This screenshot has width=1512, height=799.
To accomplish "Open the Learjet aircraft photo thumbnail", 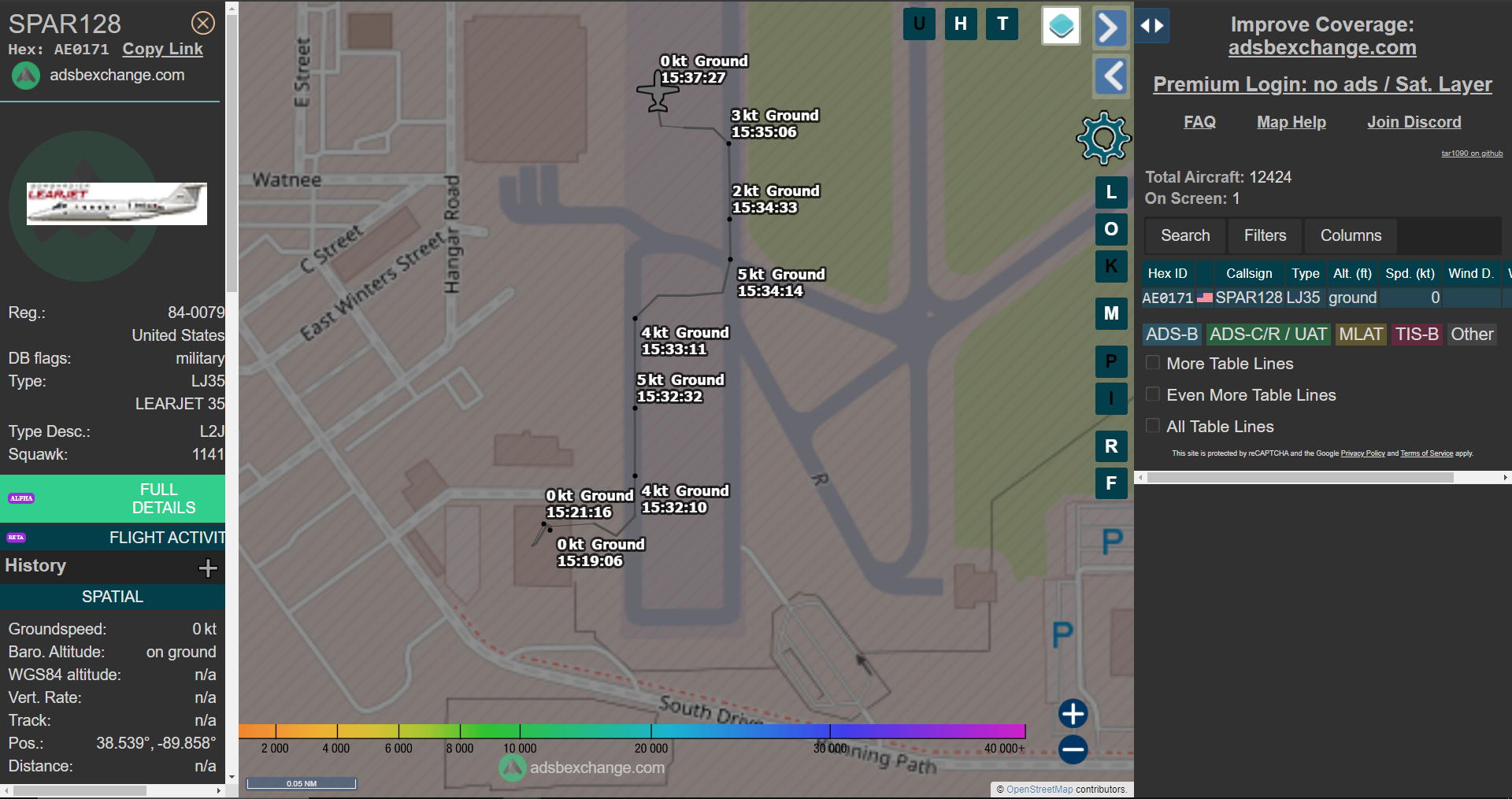I will click(117, 204).
